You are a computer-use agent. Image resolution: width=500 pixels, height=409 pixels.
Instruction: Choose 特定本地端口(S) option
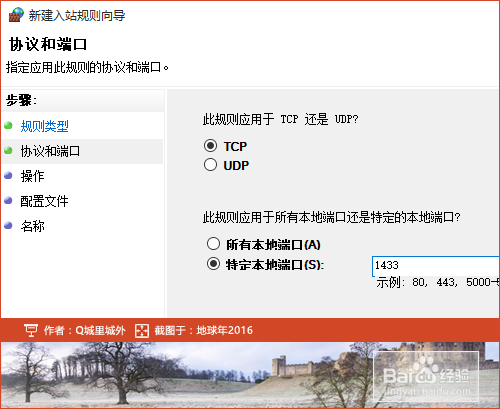213,264
